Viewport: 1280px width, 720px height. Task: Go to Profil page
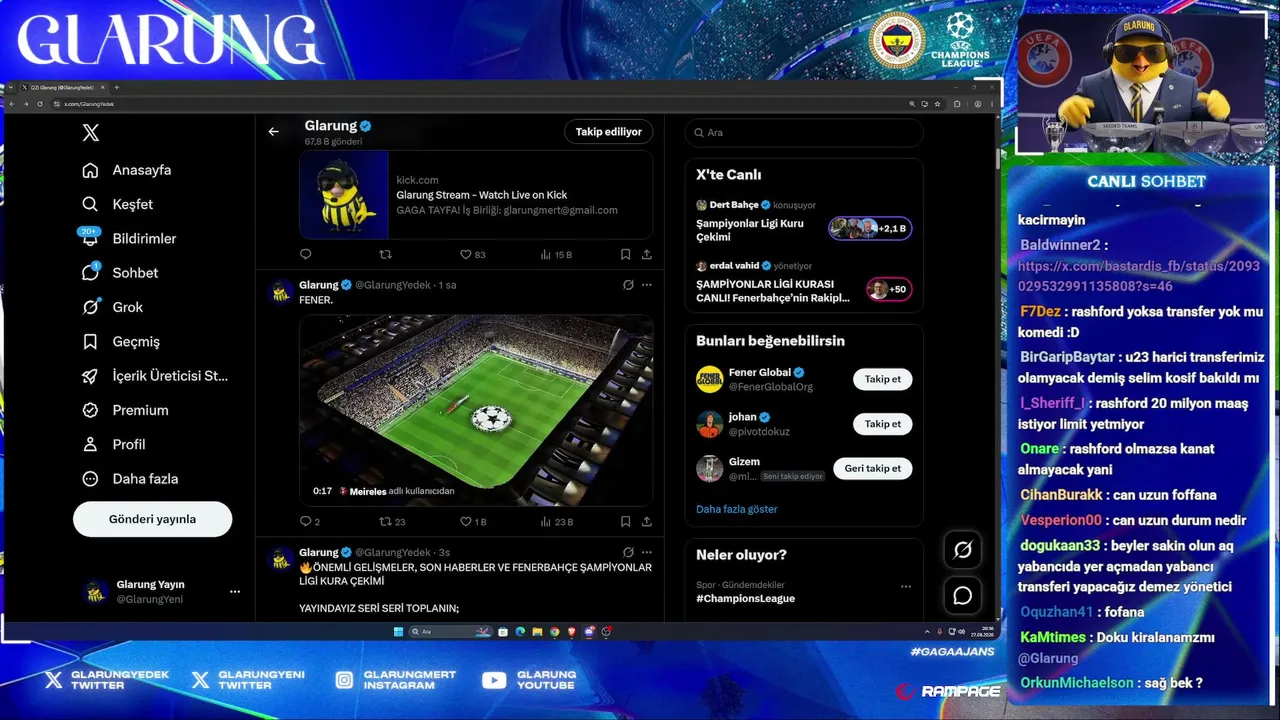click(x=114, y=444)
